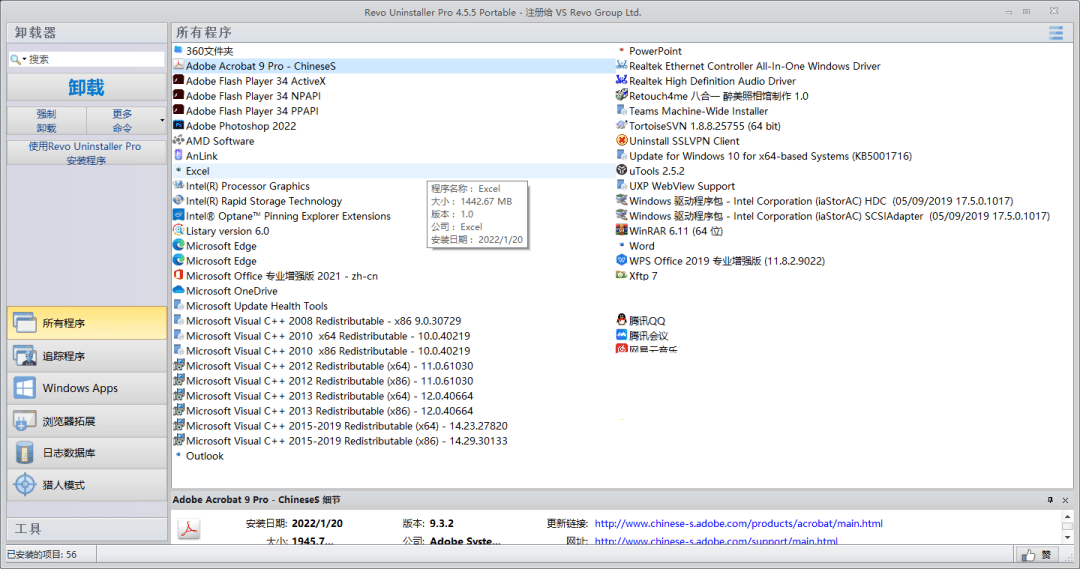Select Visual C++ 2015-2019 Redistributable (x64) entry
The image size is (1080, 569).
point(346,426)
